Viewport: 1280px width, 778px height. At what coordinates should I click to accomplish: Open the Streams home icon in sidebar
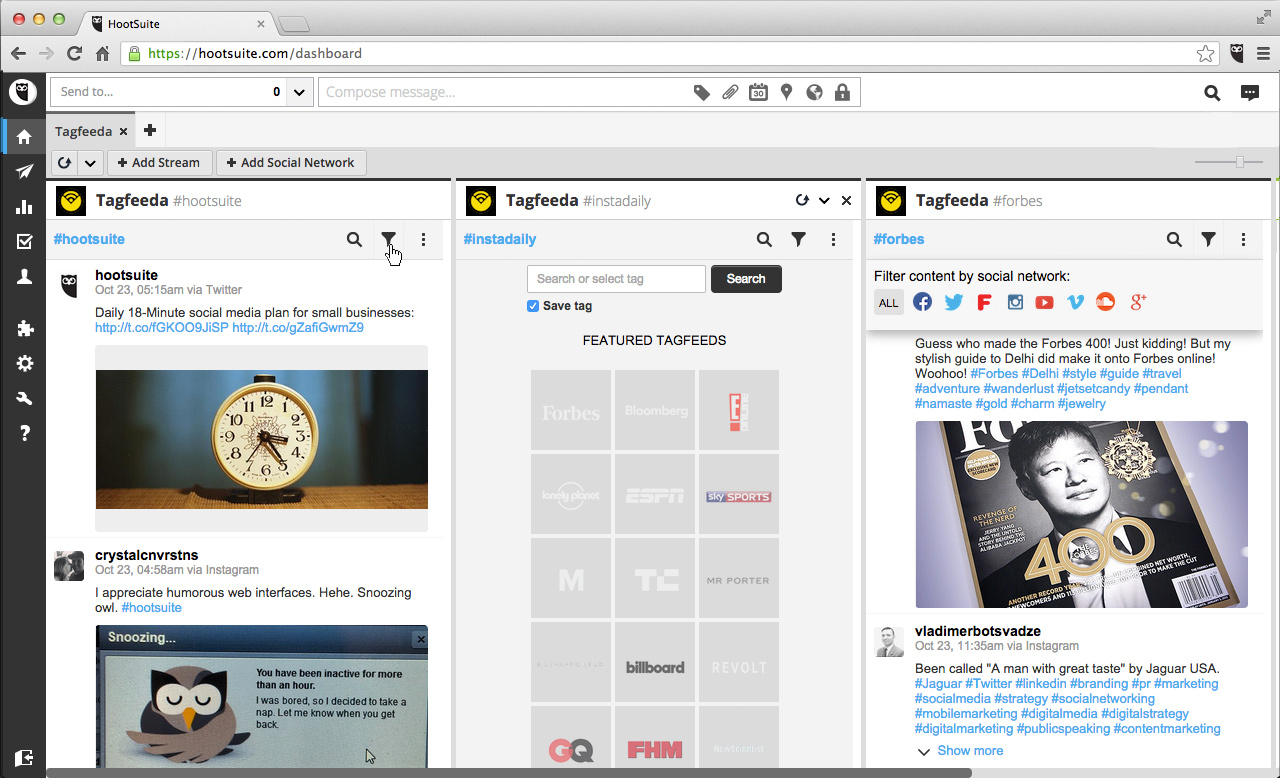(x=24, y=136)
